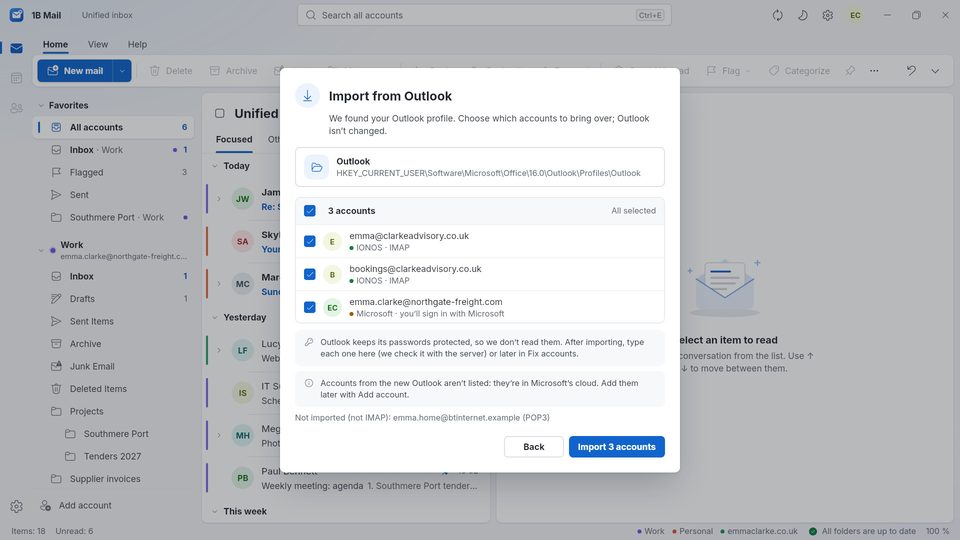Click the pin icon in toolbar

coord(850,70)
